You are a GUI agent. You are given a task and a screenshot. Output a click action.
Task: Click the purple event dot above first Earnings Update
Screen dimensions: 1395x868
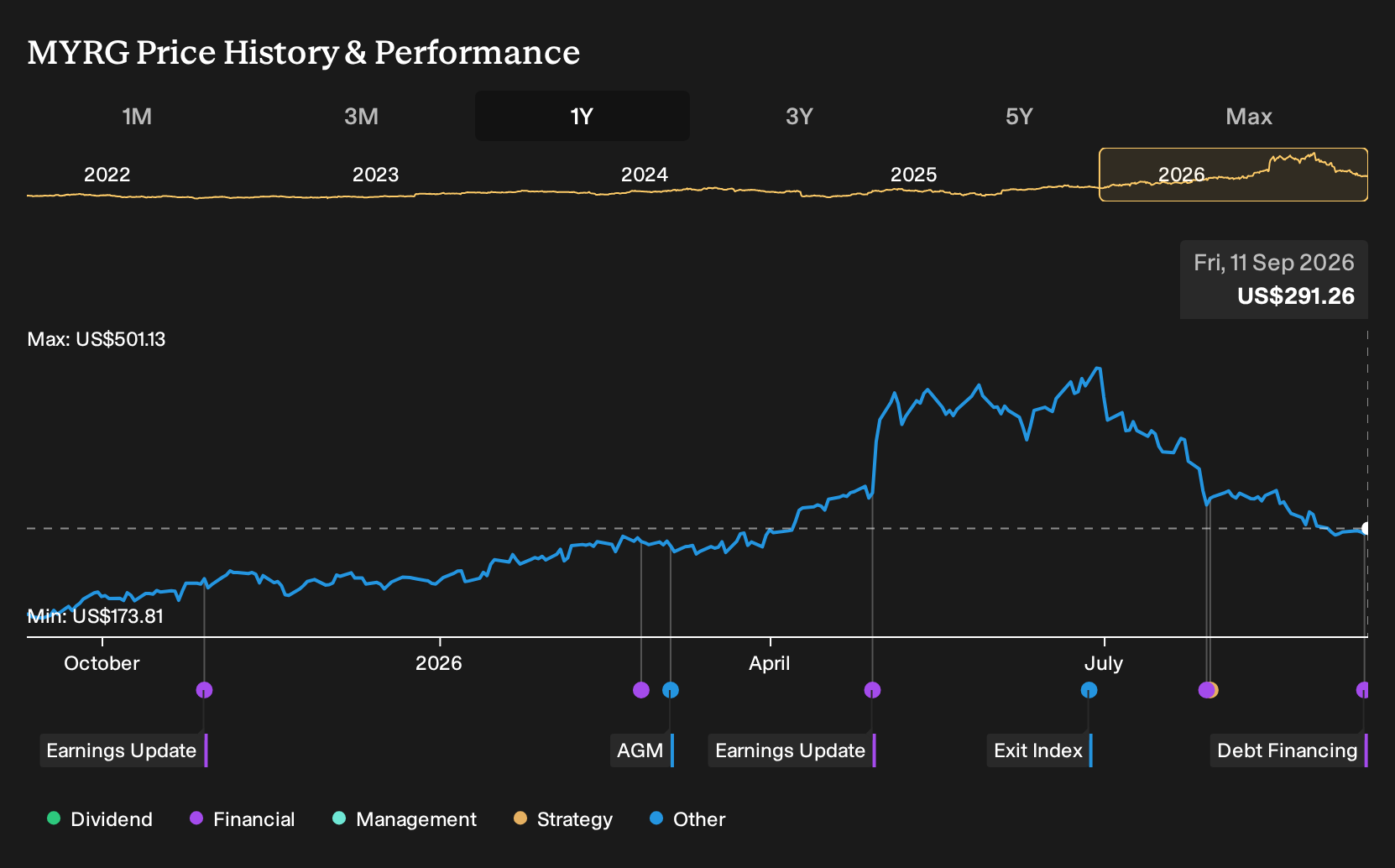(x=204, y=690)
